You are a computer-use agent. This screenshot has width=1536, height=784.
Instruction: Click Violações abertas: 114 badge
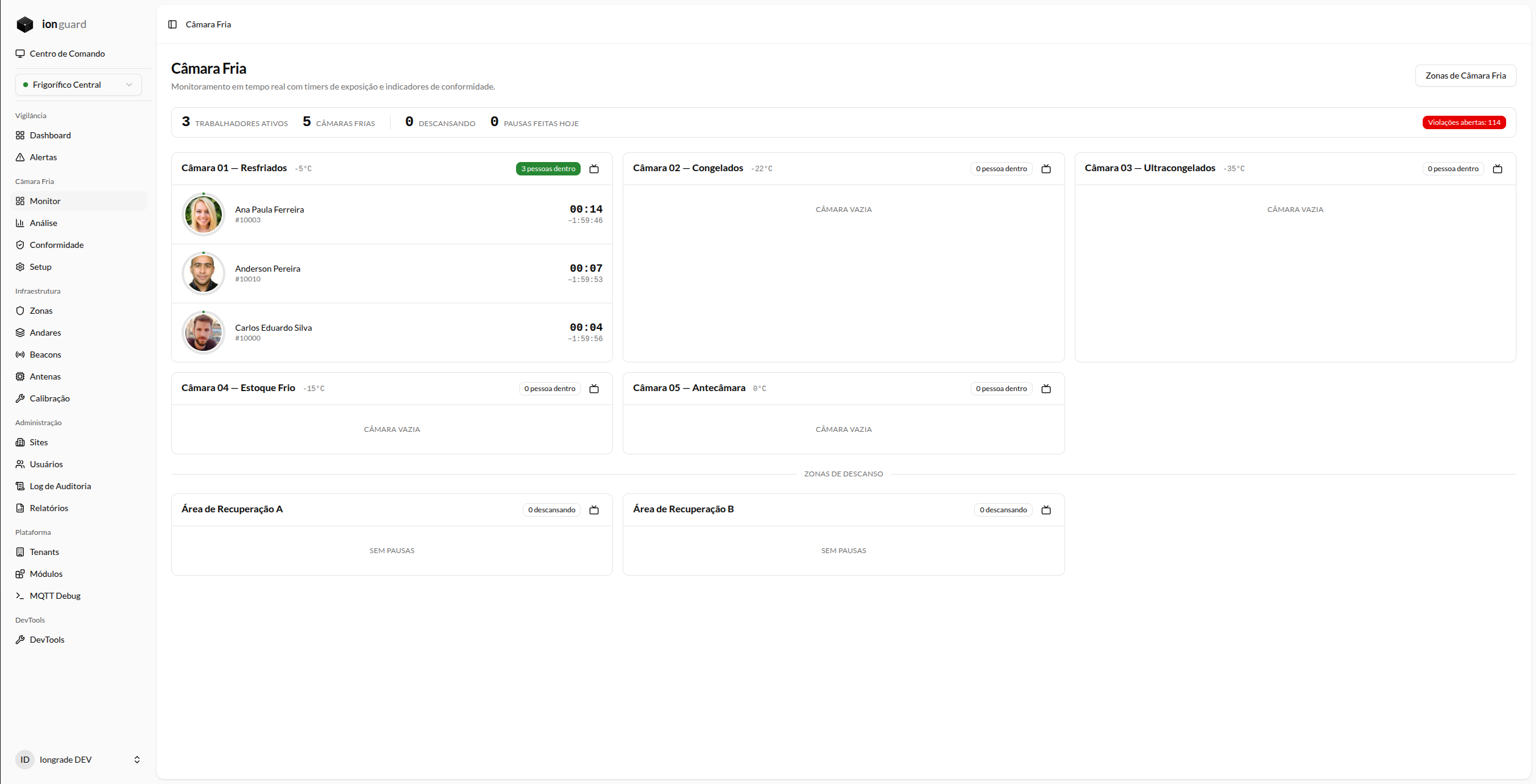[x=1463, y=122]
